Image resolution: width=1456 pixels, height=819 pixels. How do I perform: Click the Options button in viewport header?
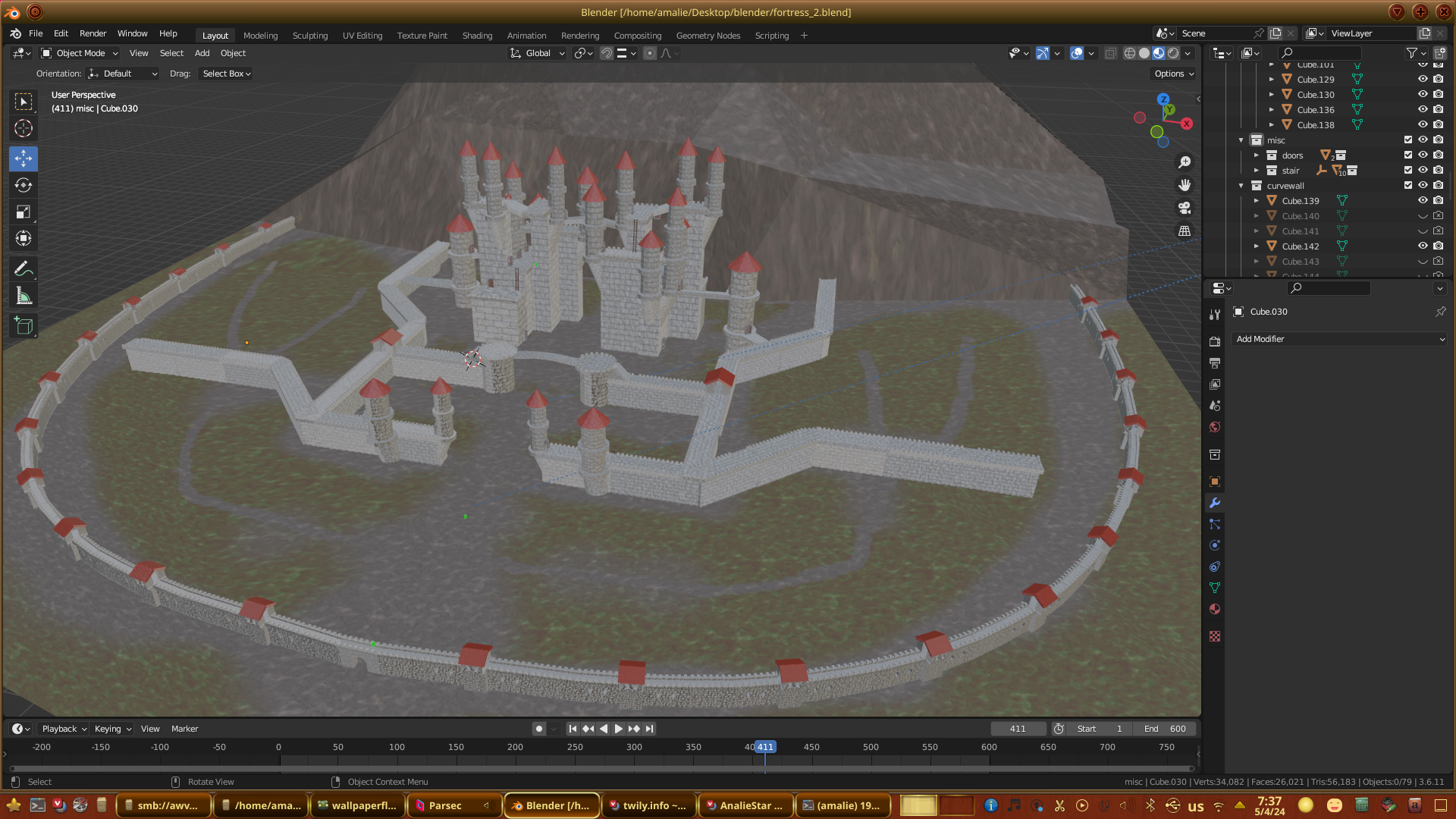(x=1174, y=74)
